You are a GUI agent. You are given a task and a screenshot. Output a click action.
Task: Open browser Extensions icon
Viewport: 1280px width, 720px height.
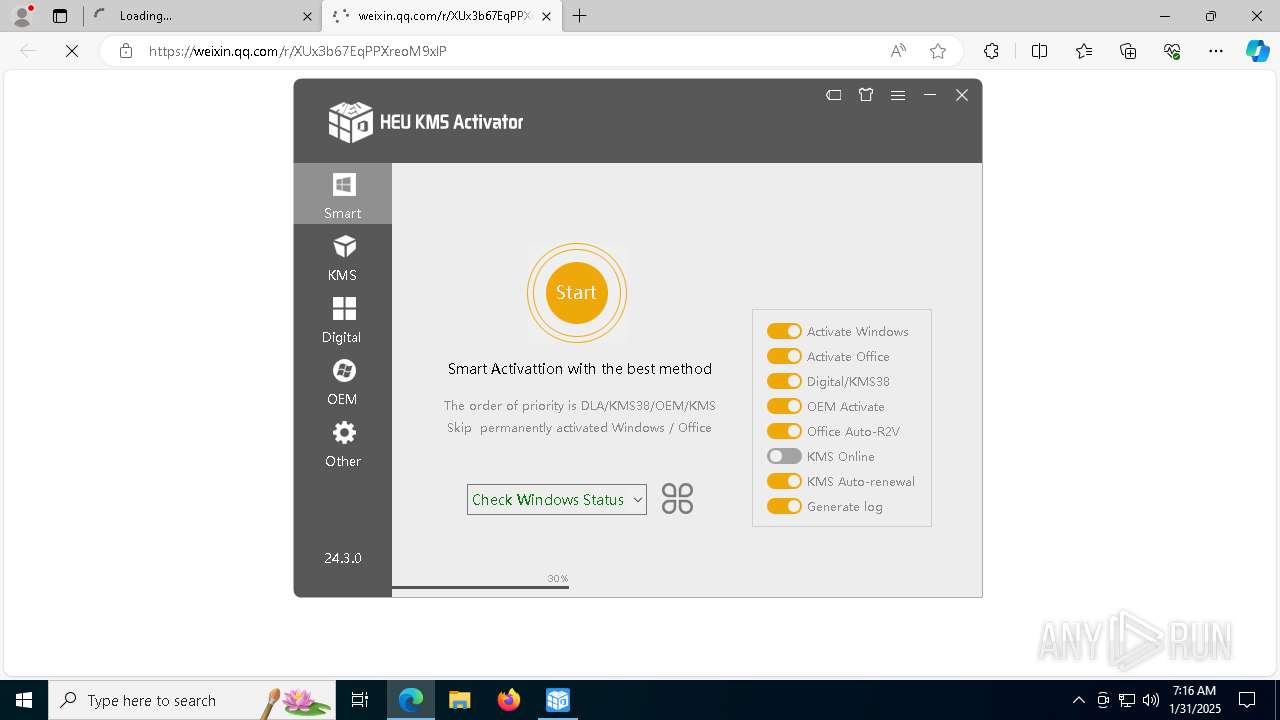coord(991,51)
